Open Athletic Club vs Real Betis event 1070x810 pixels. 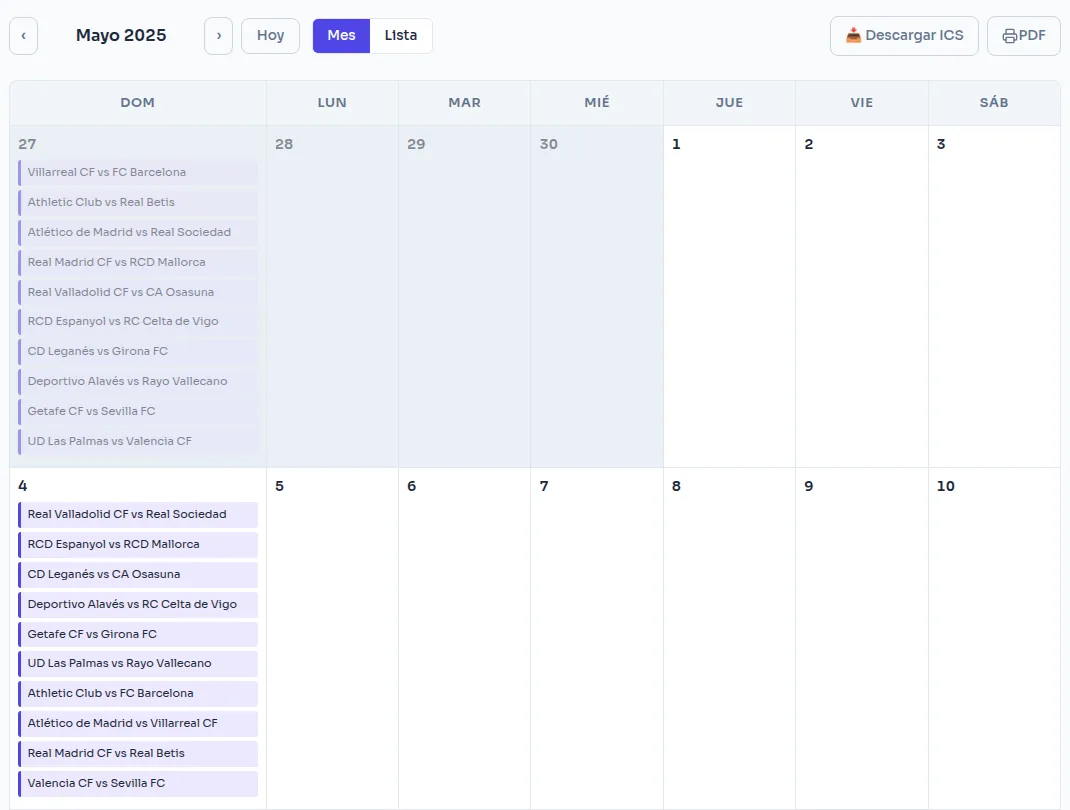(x=138, y=202)
